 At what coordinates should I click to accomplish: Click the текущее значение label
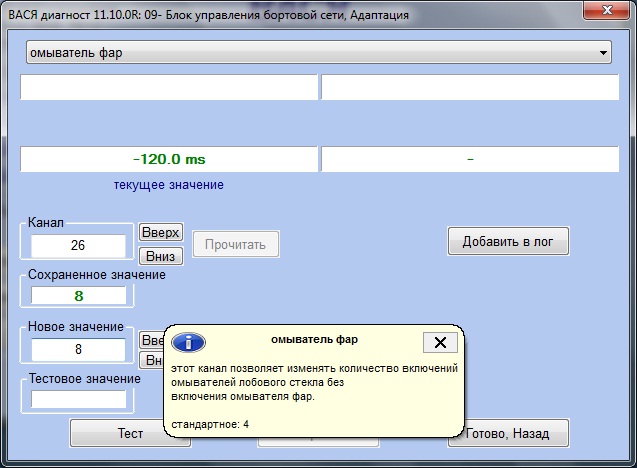[169, 185]
